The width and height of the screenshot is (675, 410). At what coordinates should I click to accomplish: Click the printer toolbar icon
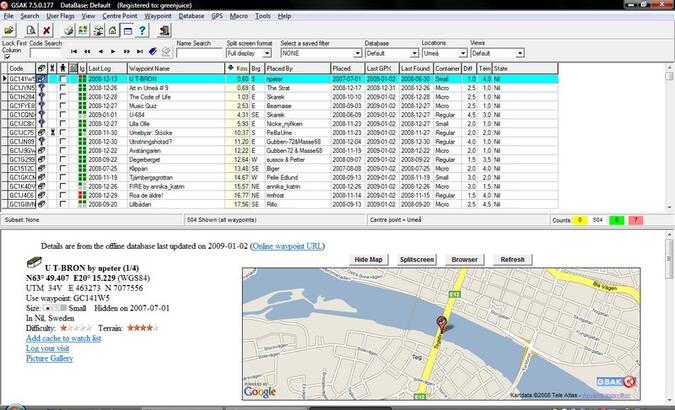point(68,30)
